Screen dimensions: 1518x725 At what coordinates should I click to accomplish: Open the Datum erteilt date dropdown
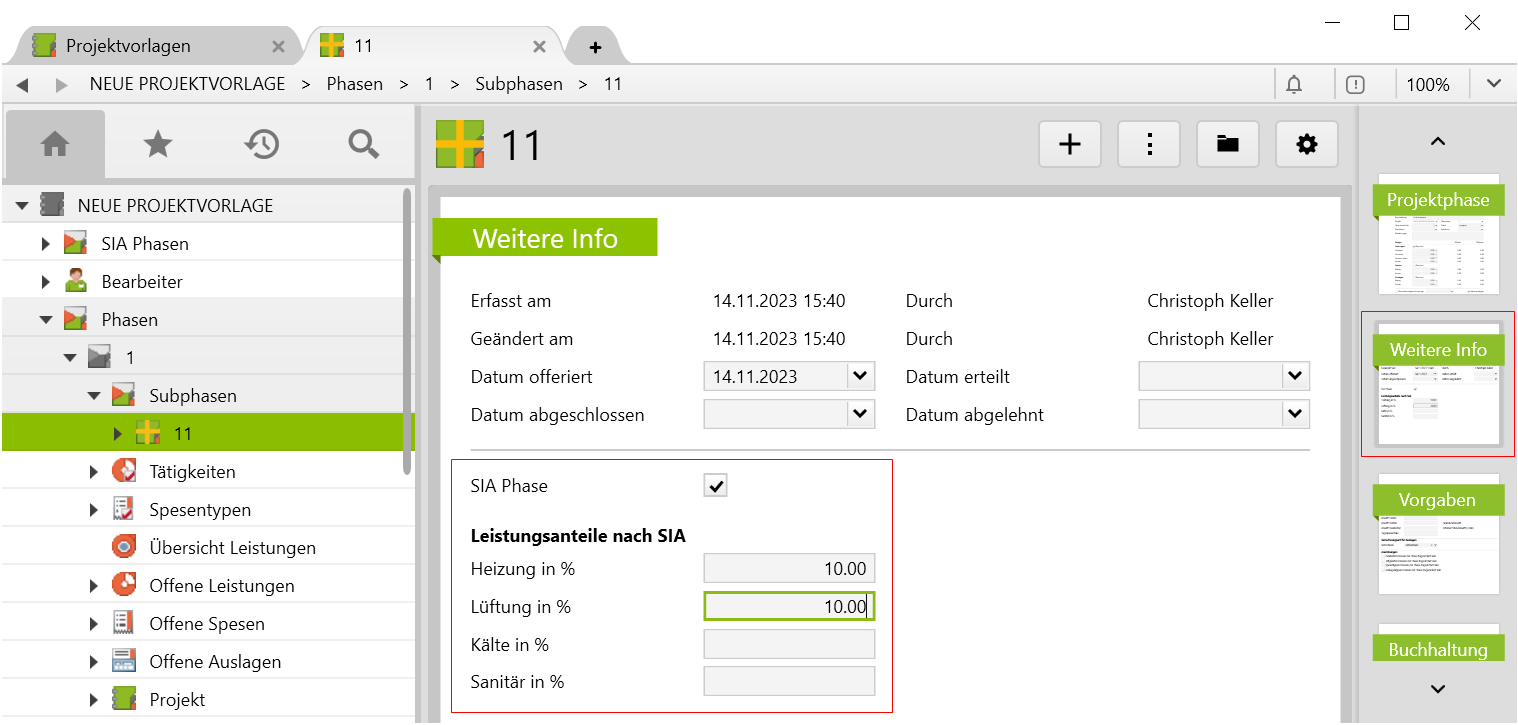coord(1295,377)
